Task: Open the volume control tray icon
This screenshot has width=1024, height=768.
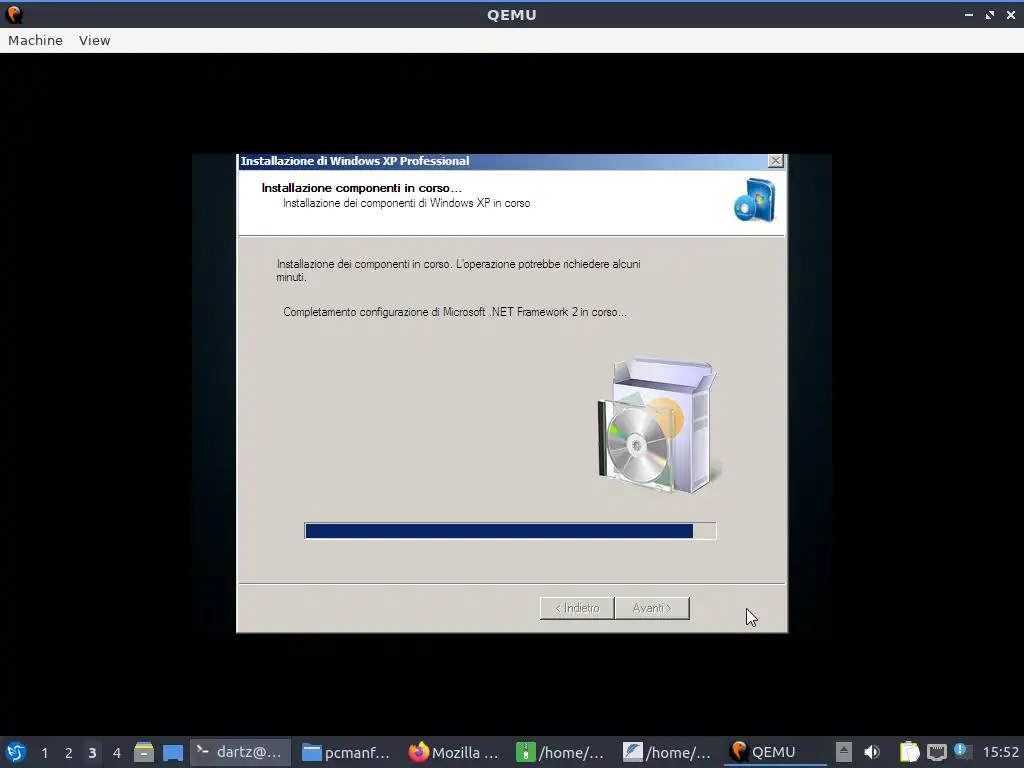Action: [x=872, y=752]
